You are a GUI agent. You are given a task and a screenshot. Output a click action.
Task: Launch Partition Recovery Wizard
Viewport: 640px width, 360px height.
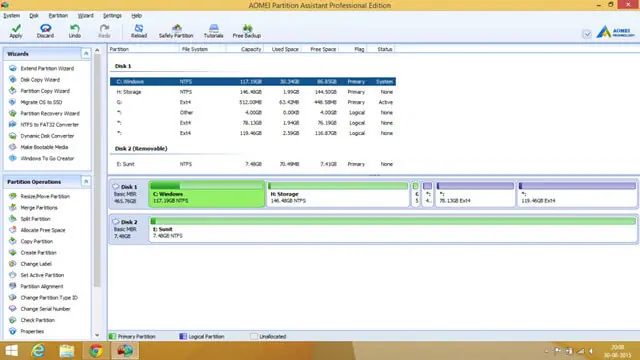pyautogui.click(x=50, y=113)
